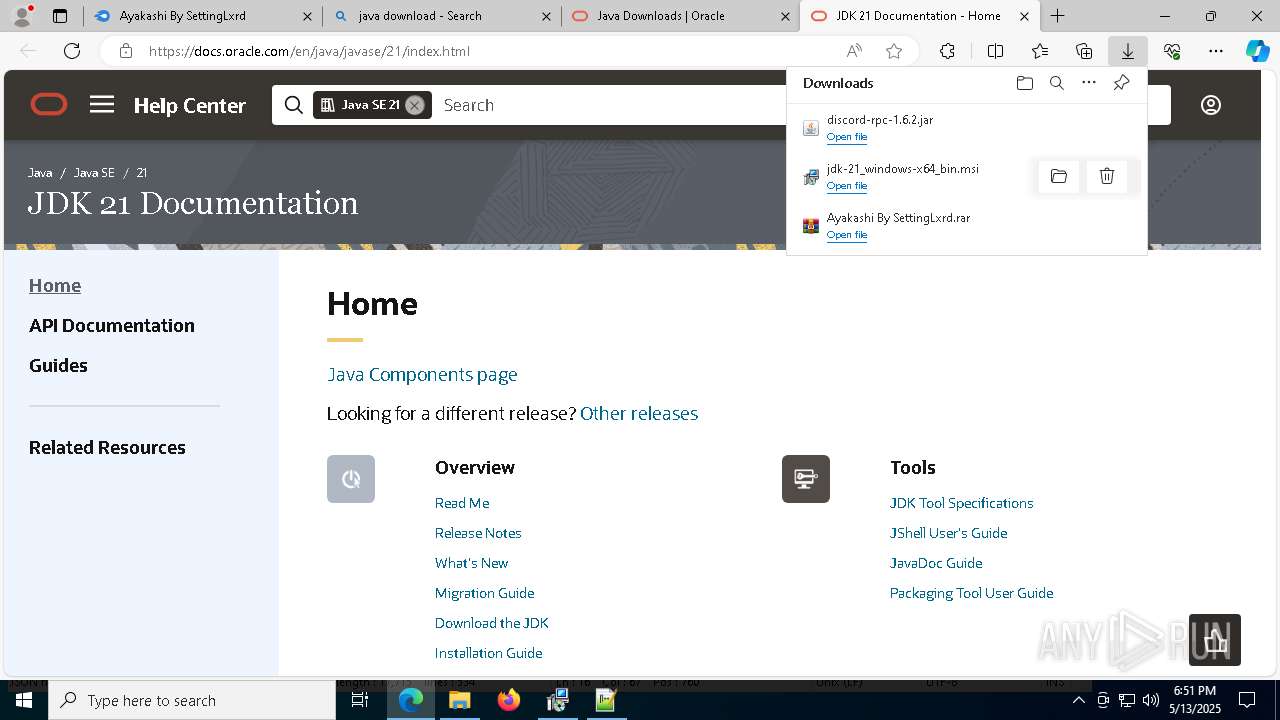The image size is (1280, 720).
Task: Select Home in the left navigation
Action: click(55, 286)
